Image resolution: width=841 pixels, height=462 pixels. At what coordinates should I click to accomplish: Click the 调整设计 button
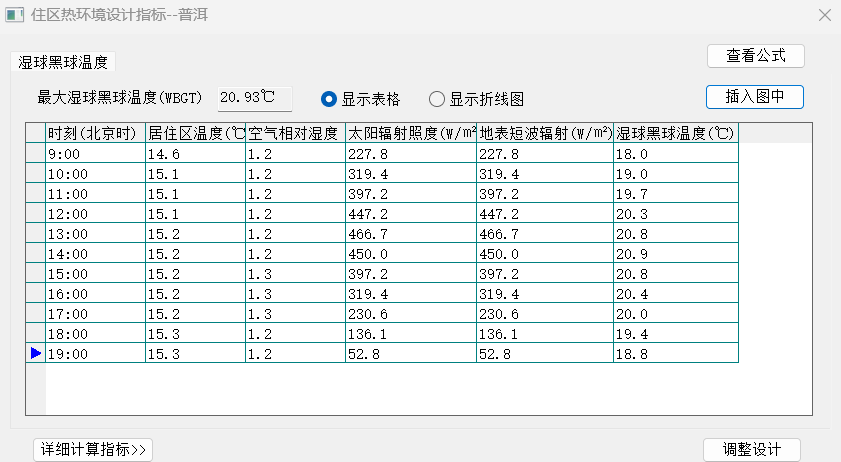[x=751, y=450]
